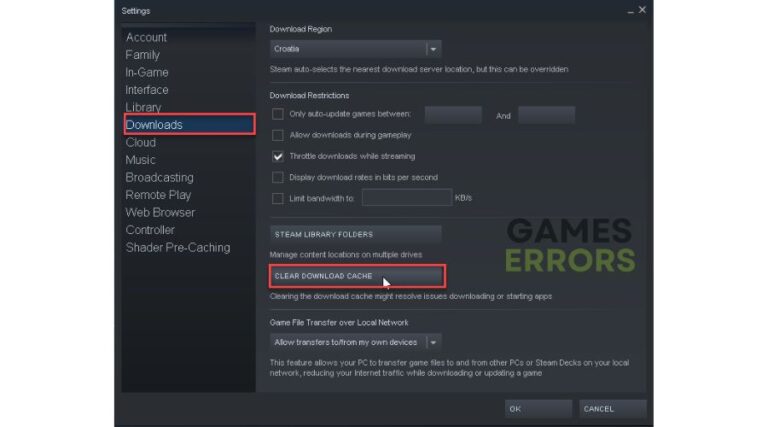Enable the Limit bandwidth to checkbox
This screenshot has height=427, width=768.
coord(278,198)
